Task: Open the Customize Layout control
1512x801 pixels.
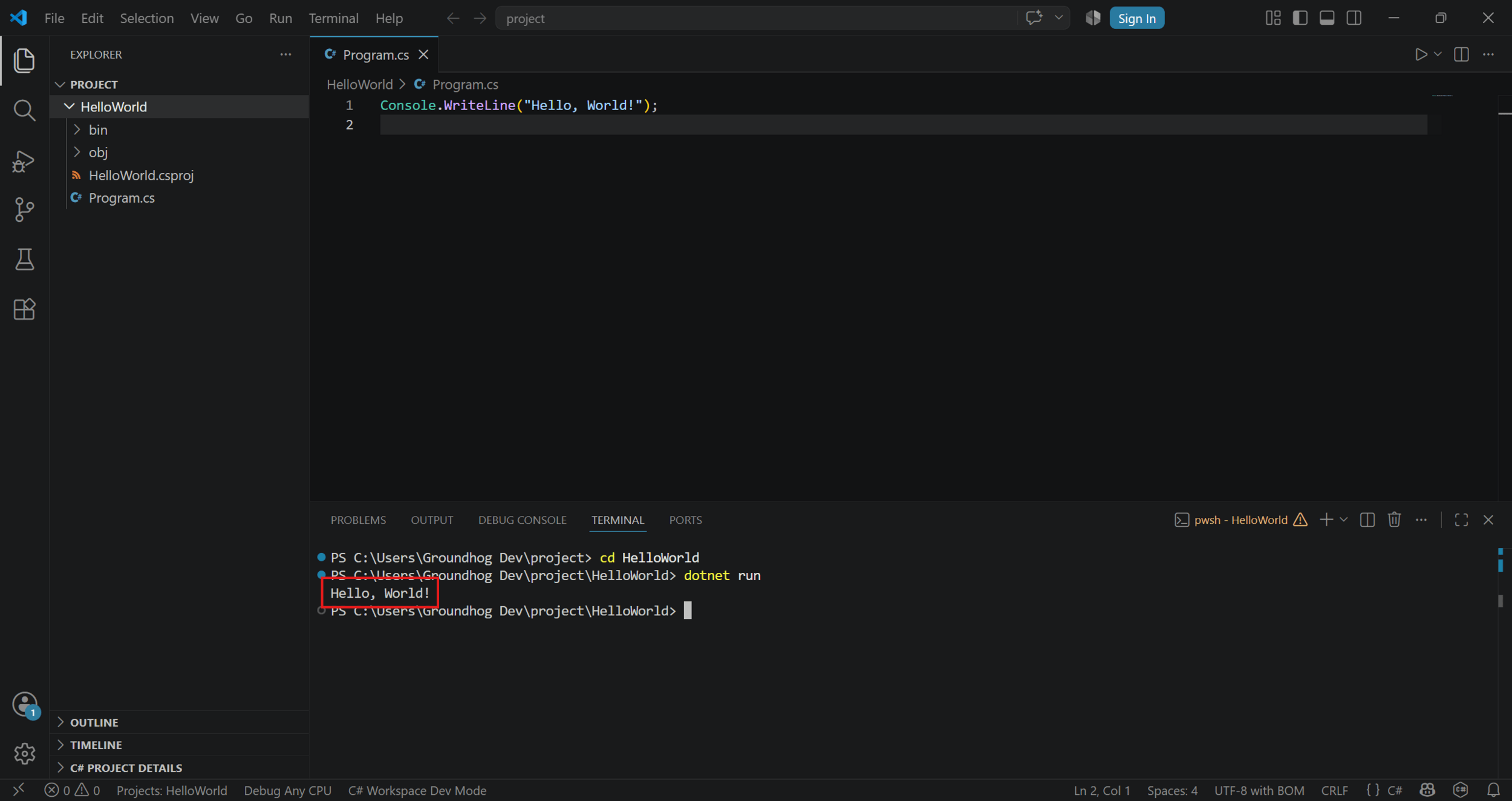Action: [x=1273, y=18]
